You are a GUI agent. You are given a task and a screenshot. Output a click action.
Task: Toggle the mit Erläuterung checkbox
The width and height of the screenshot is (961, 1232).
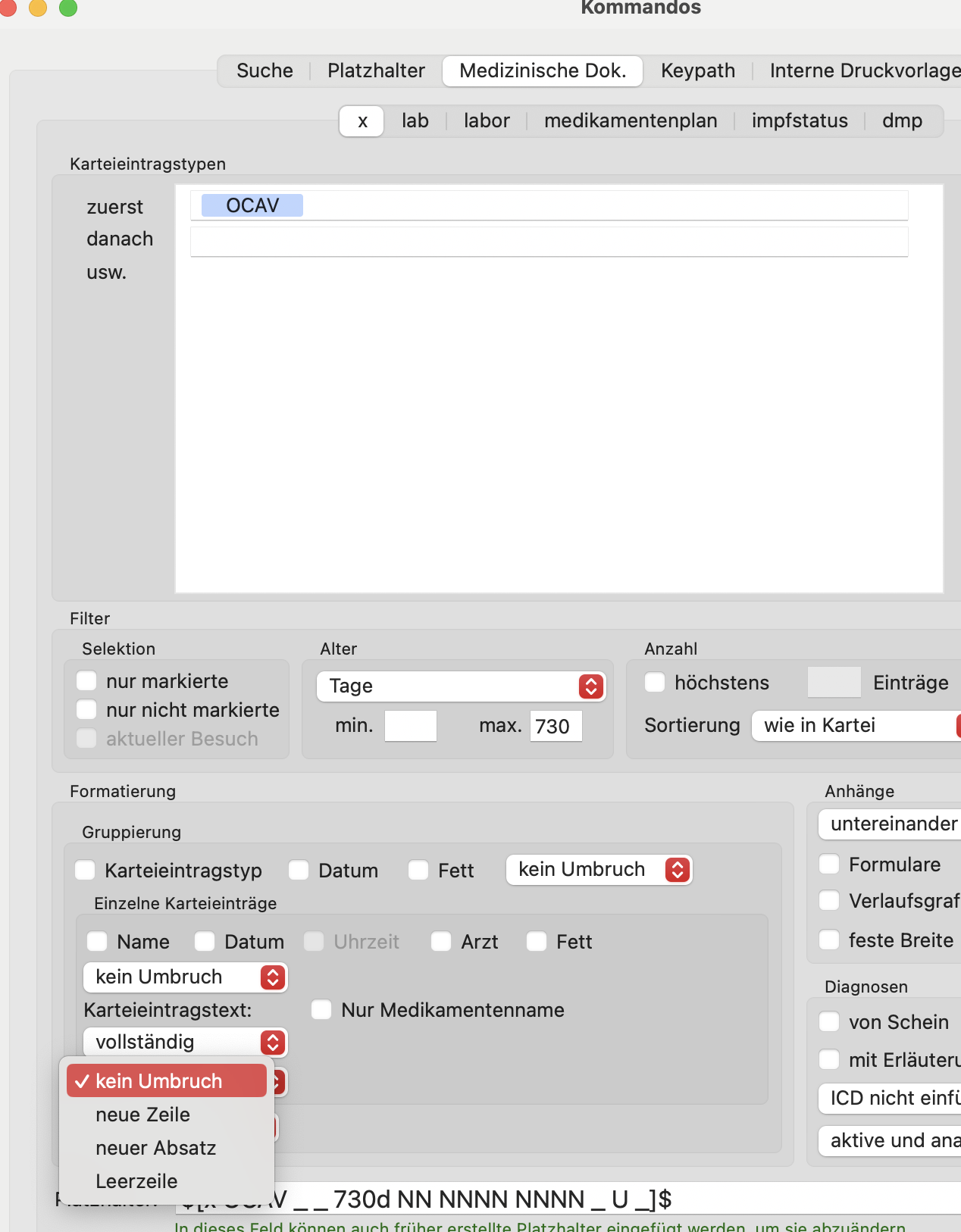(x=830, y=1060)
